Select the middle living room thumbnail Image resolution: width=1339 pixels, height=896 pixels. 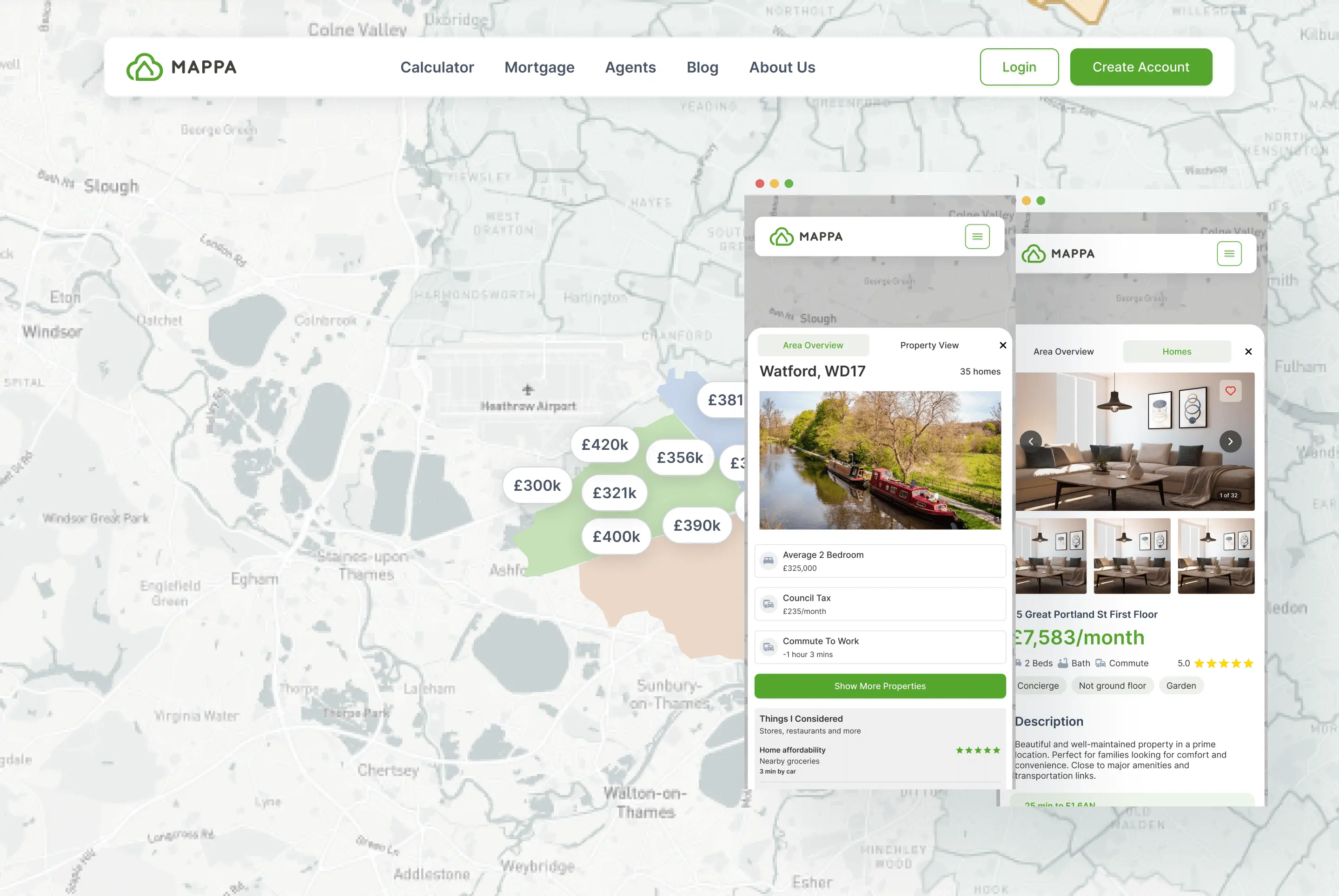[x=1132, y=555]
